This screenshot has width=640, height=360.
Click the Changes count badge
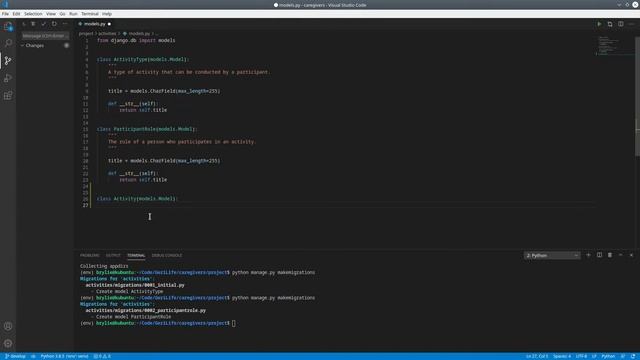point(67,46)
